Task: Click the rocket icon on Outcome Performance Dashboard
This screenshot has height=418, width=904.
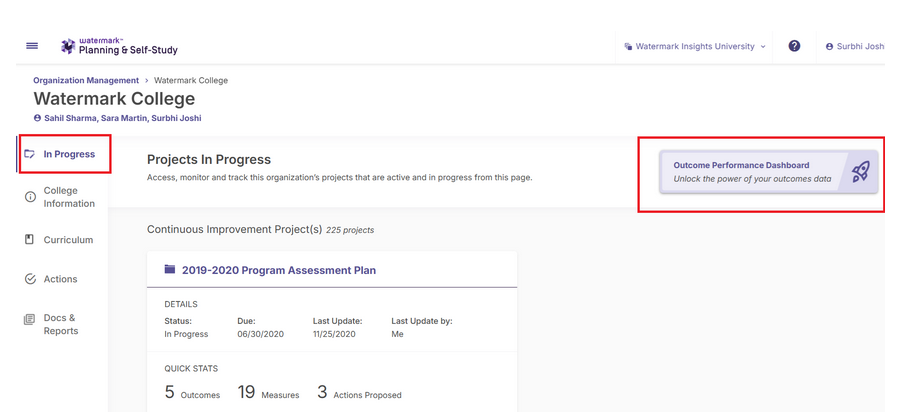Action: [x=860, y=172]
